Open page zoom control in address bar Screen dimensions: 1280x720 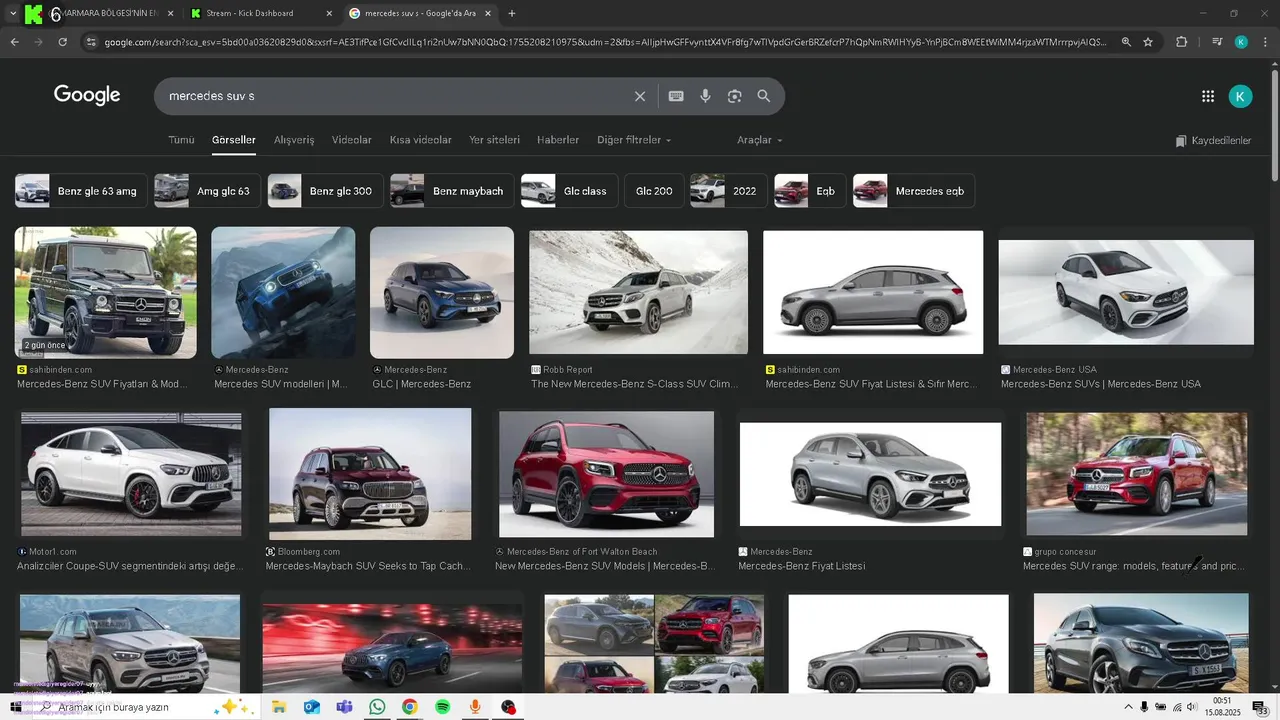click(1126, 42)
